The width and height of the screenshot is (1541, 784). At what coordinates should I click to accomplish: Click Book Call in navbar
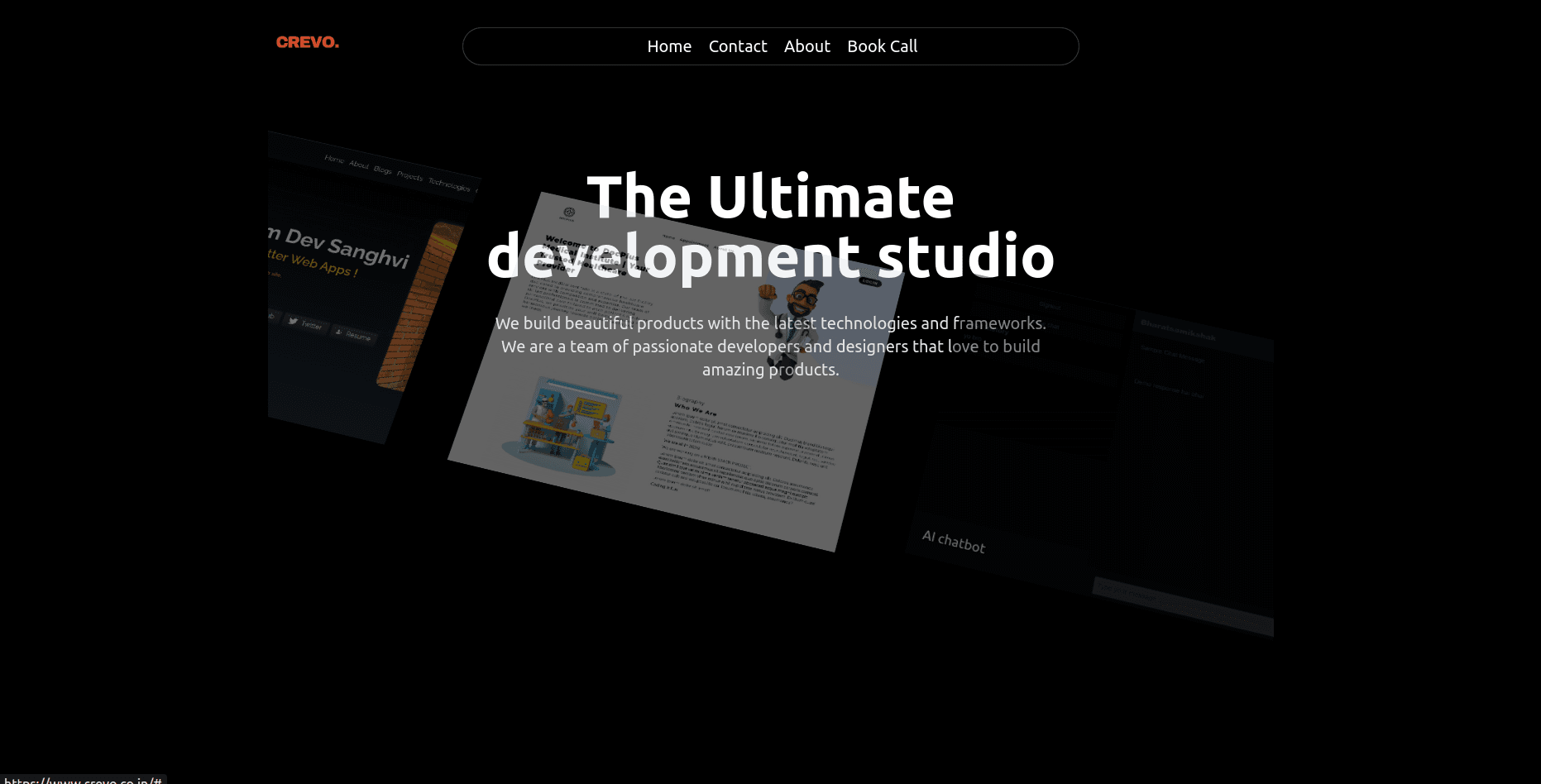882,46
